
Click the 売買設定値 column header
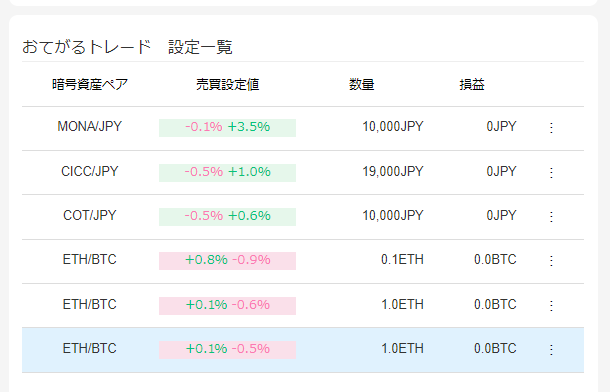pyautogui.click(x=228, y=84)
